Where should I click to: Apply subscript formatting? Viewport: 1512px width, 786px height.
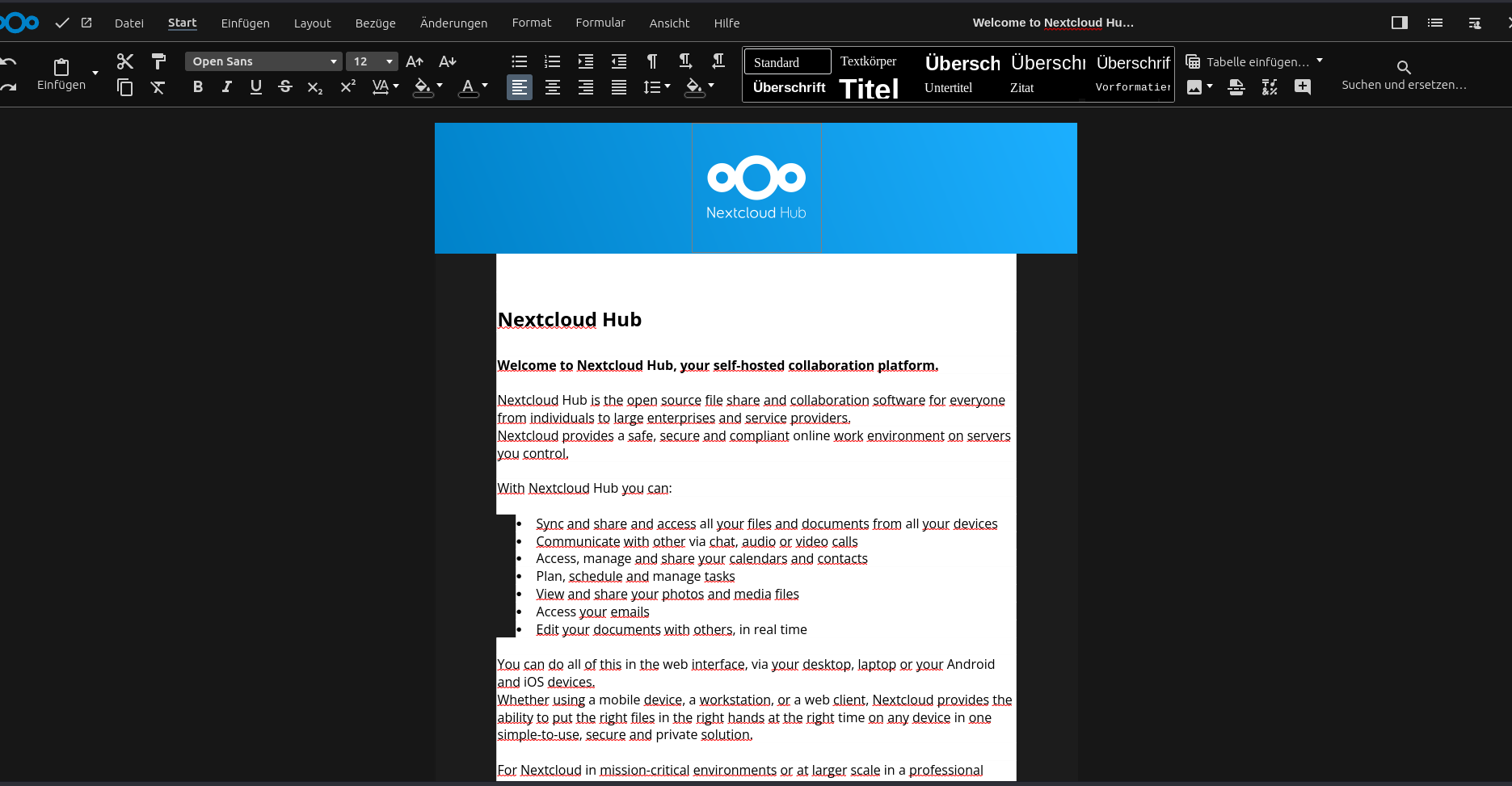tap(315, 87)
